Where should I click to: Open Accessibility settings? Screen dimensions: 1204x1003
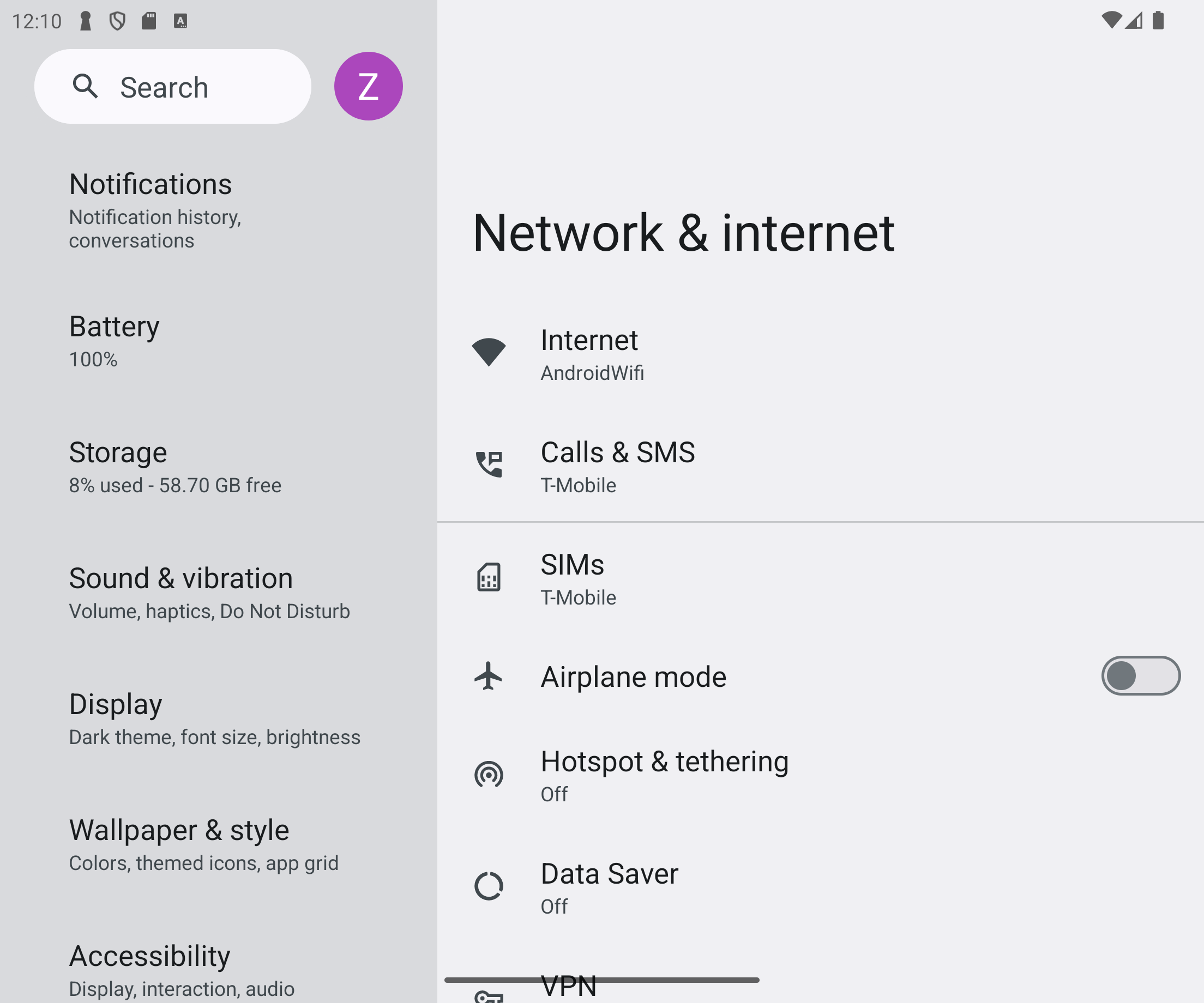point(219,969)
